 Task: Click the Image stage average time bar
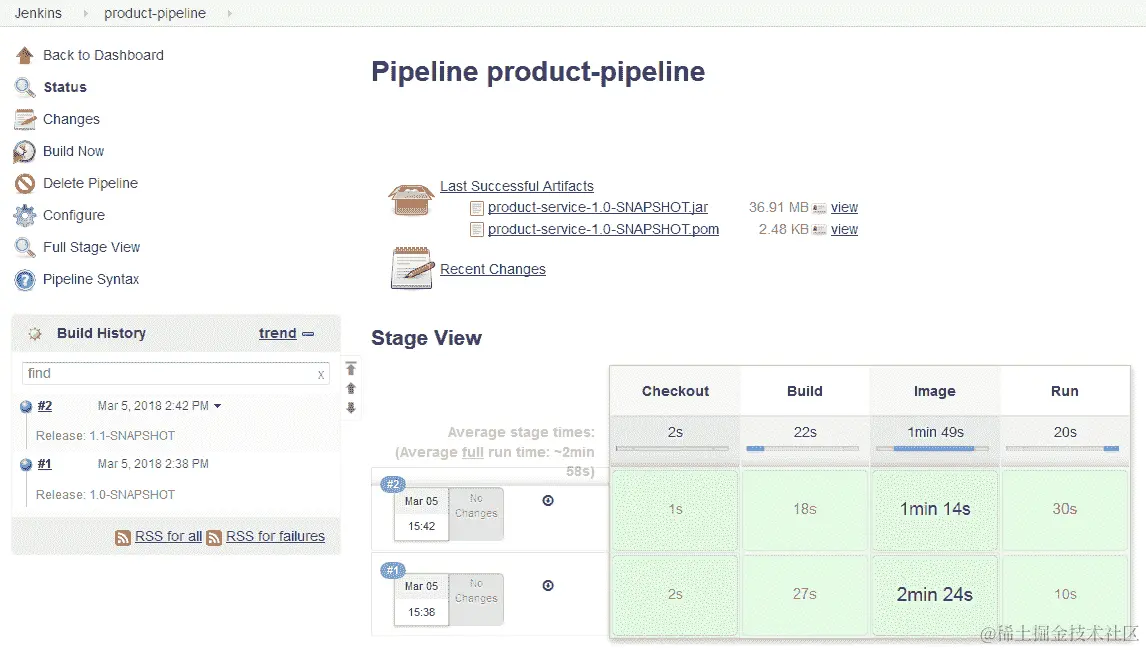tap(934, 448)
